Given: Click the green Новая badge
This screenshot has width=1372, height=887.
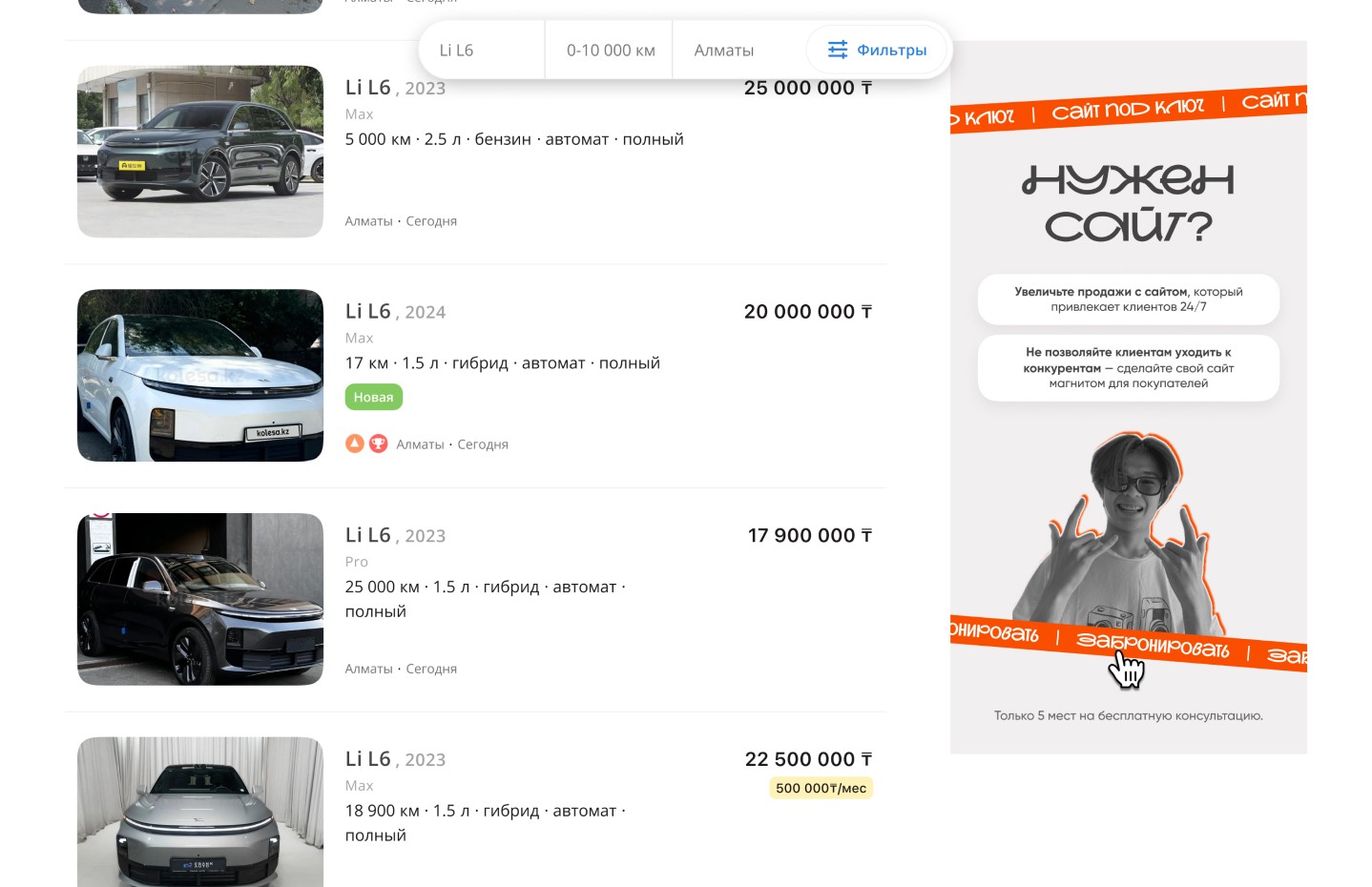Looking at the screenshot, I should [374, 397].
